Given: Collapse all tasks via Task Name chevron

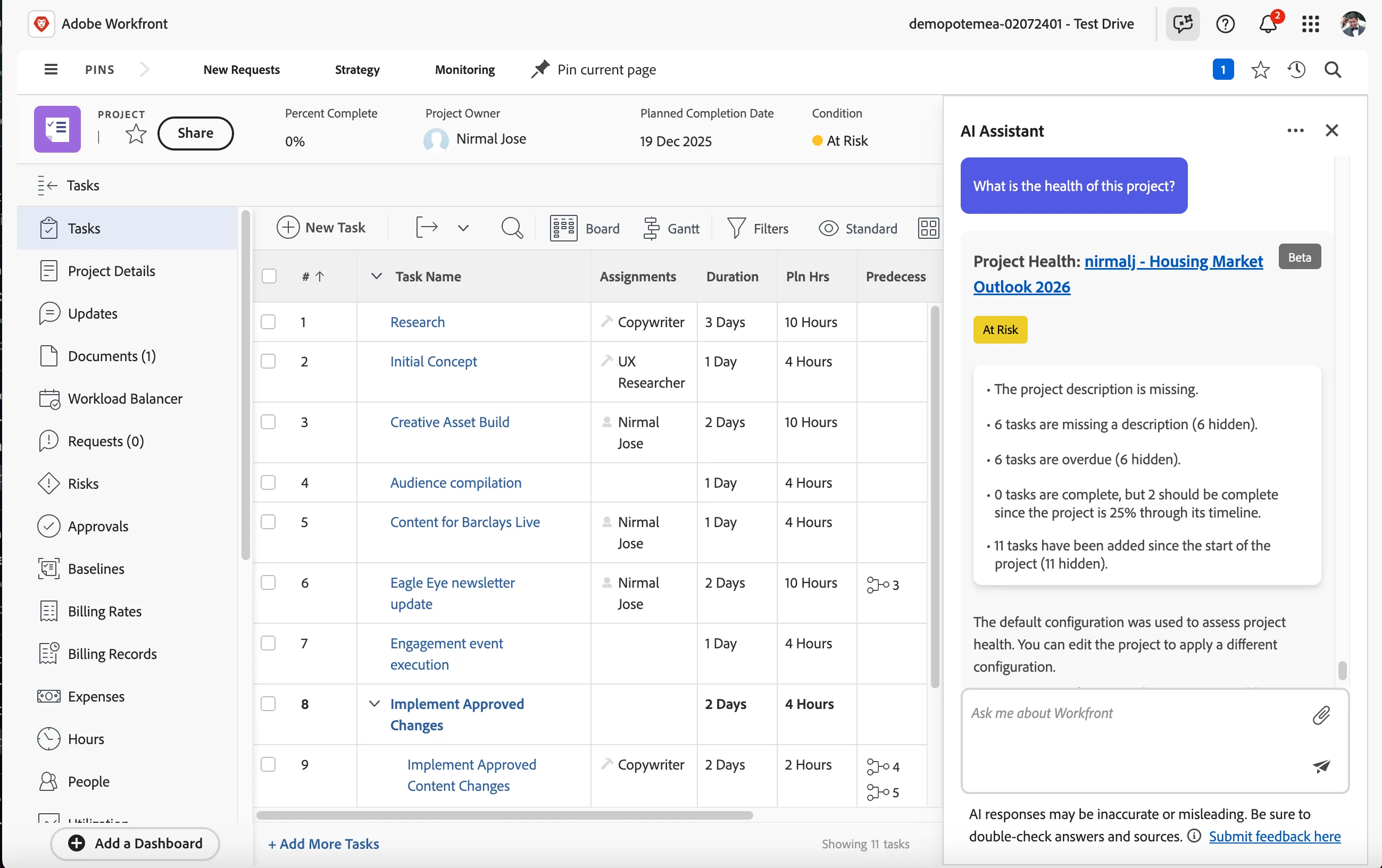Looking at the screenshot, I should click(377, 277).
